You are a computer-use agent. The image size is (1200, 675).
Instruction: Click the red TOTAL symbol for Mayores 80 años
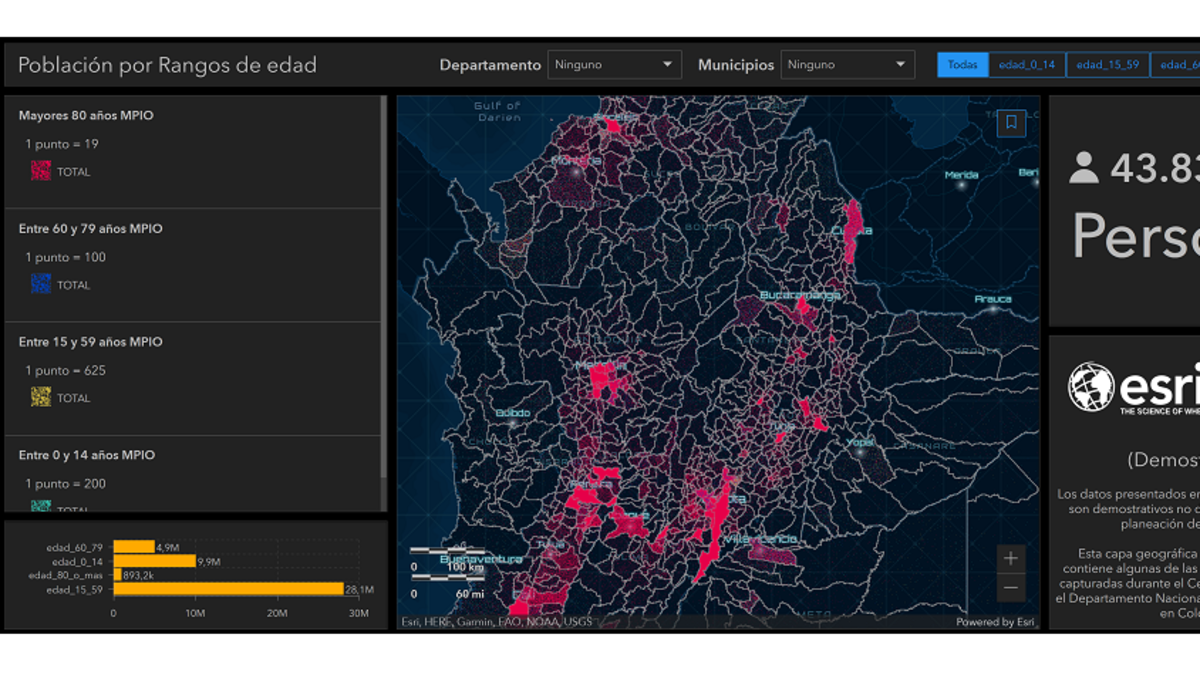40,171
